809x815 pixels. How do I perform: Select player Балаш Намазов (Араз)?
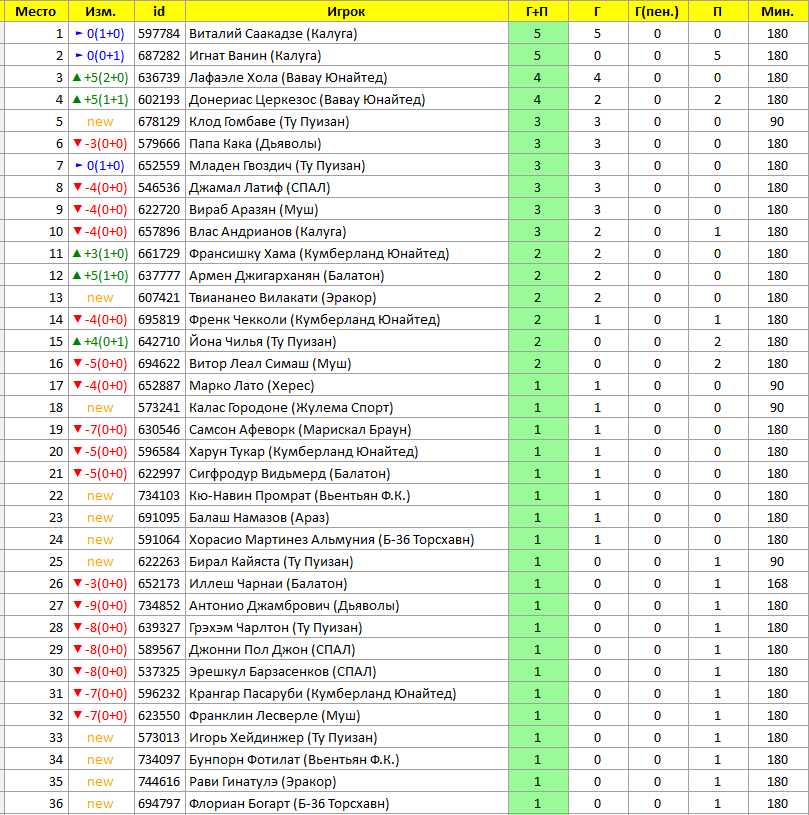tap(259, 518)
